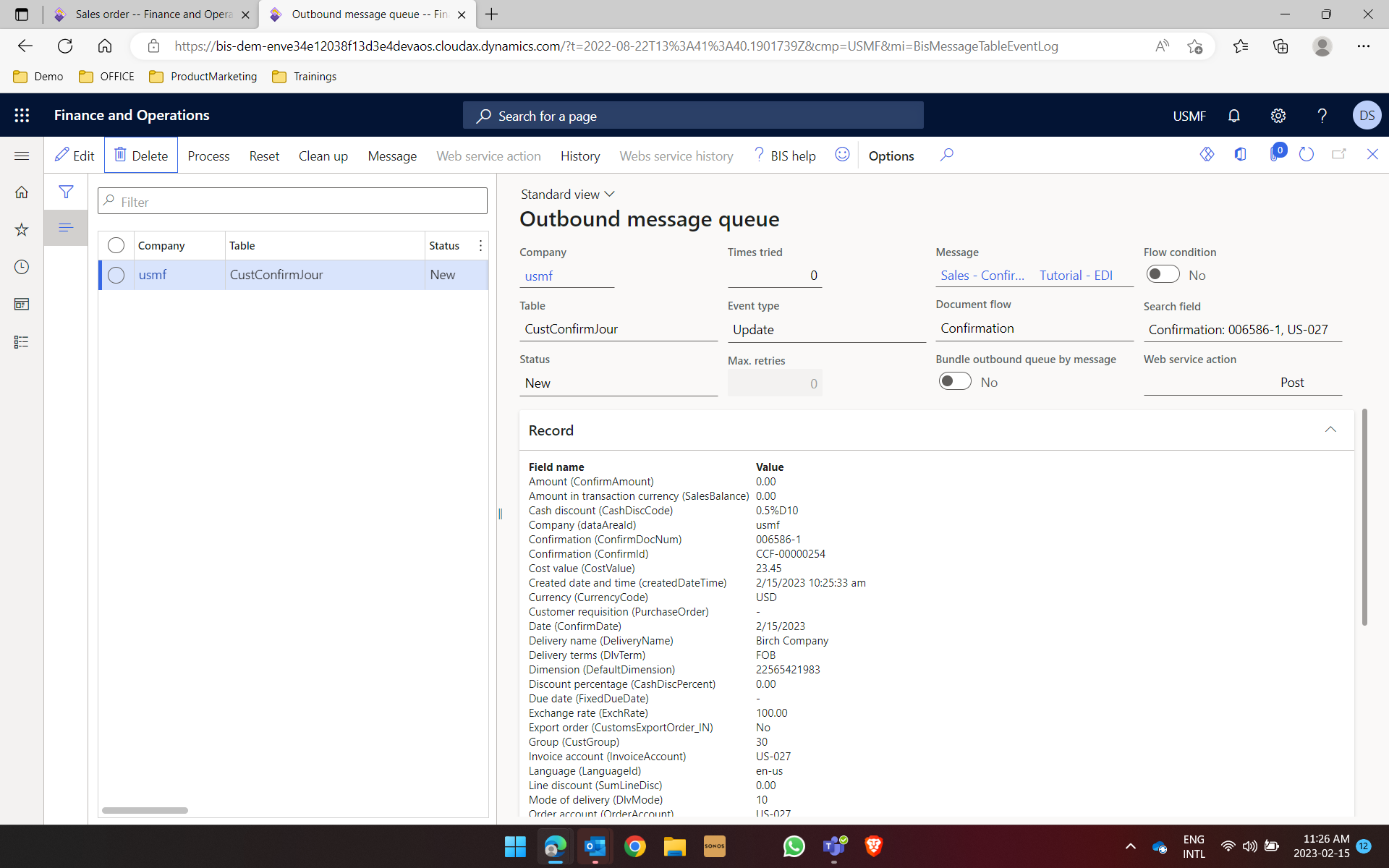Sort by Table column header
The image size is (1389, 868).
pos(324,246)
